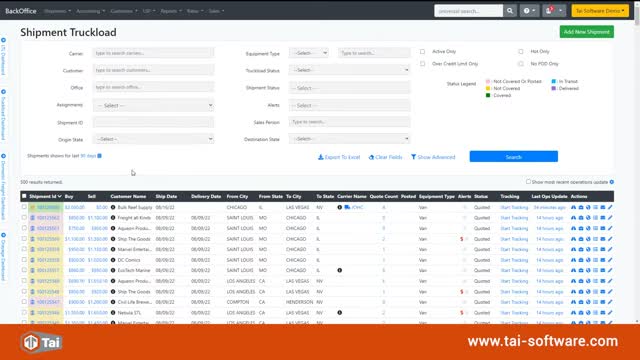
Task: Click the universal search input box
Action: coord(469,11)
